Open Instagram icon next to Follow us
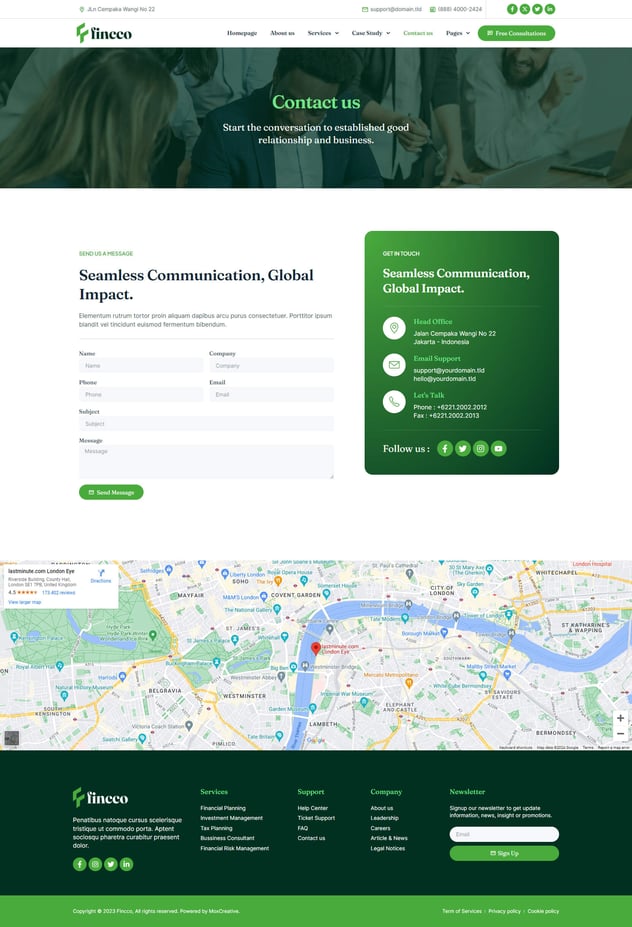 click(481, 449)
